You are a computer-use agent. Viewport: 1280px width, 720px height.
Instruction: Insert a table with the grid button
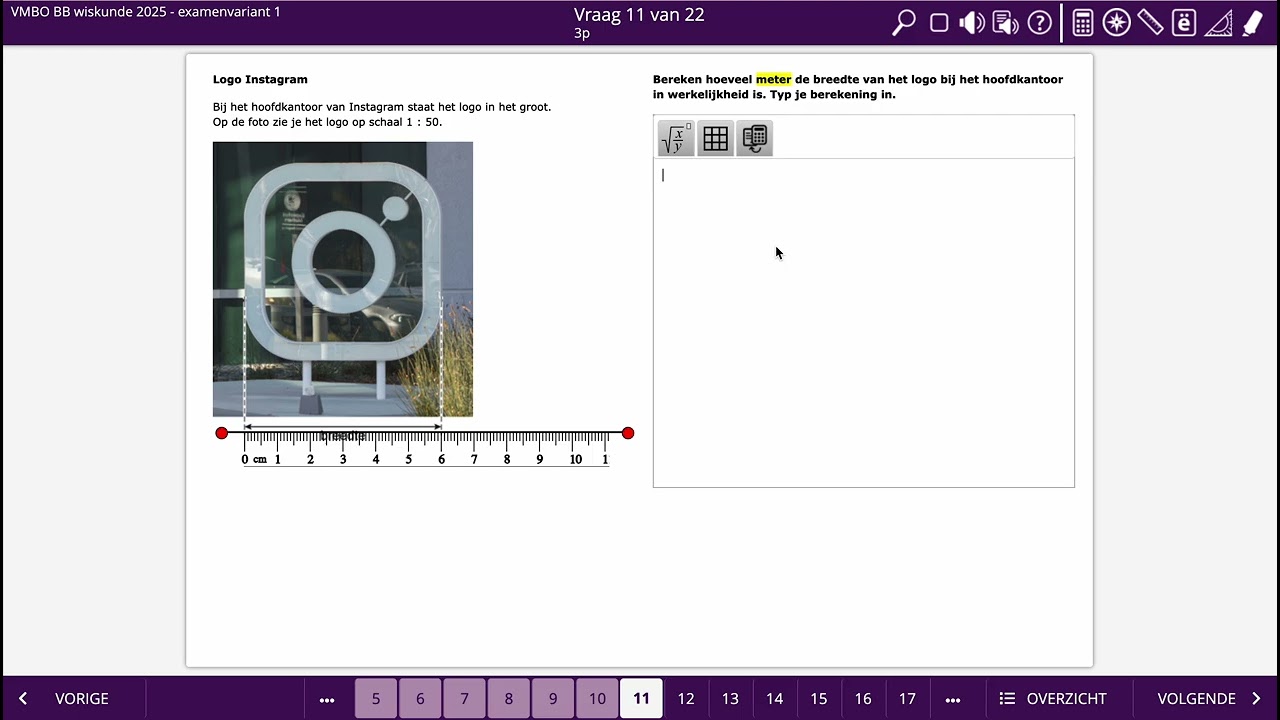tap(715, 139)
